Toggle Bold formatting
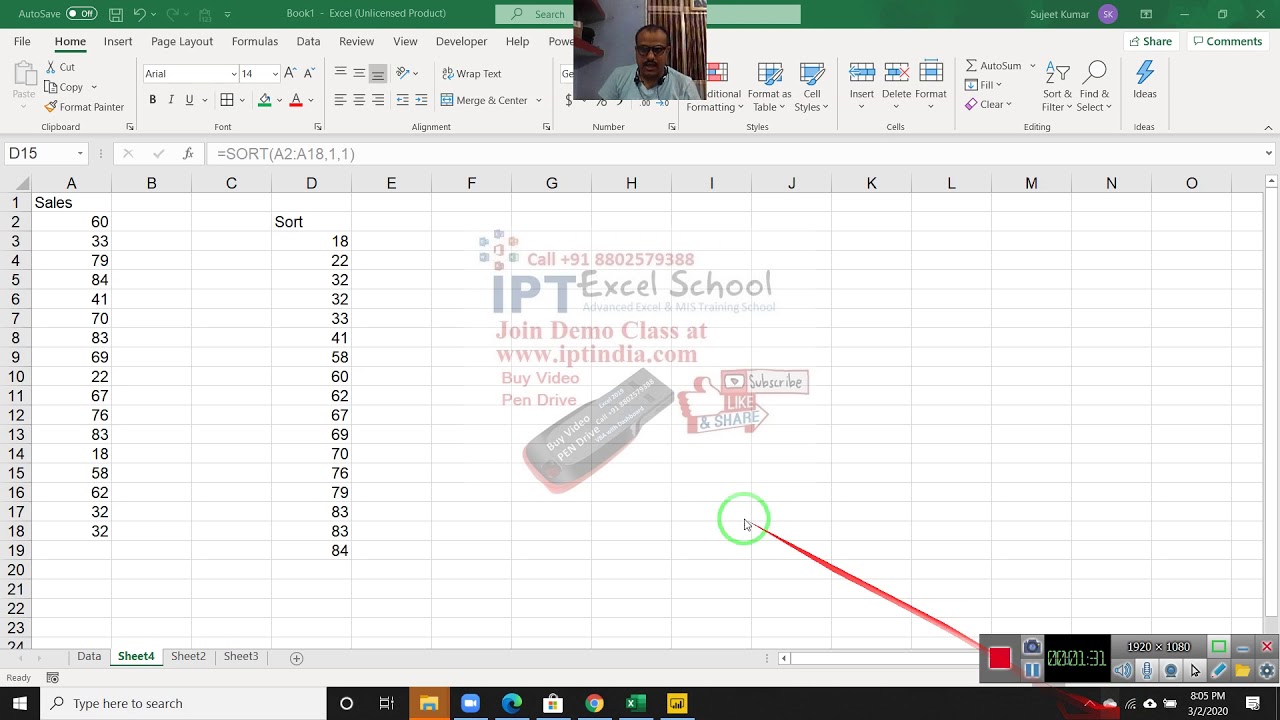This screenshot has width=1280, height=720. (x=152, y=100)
